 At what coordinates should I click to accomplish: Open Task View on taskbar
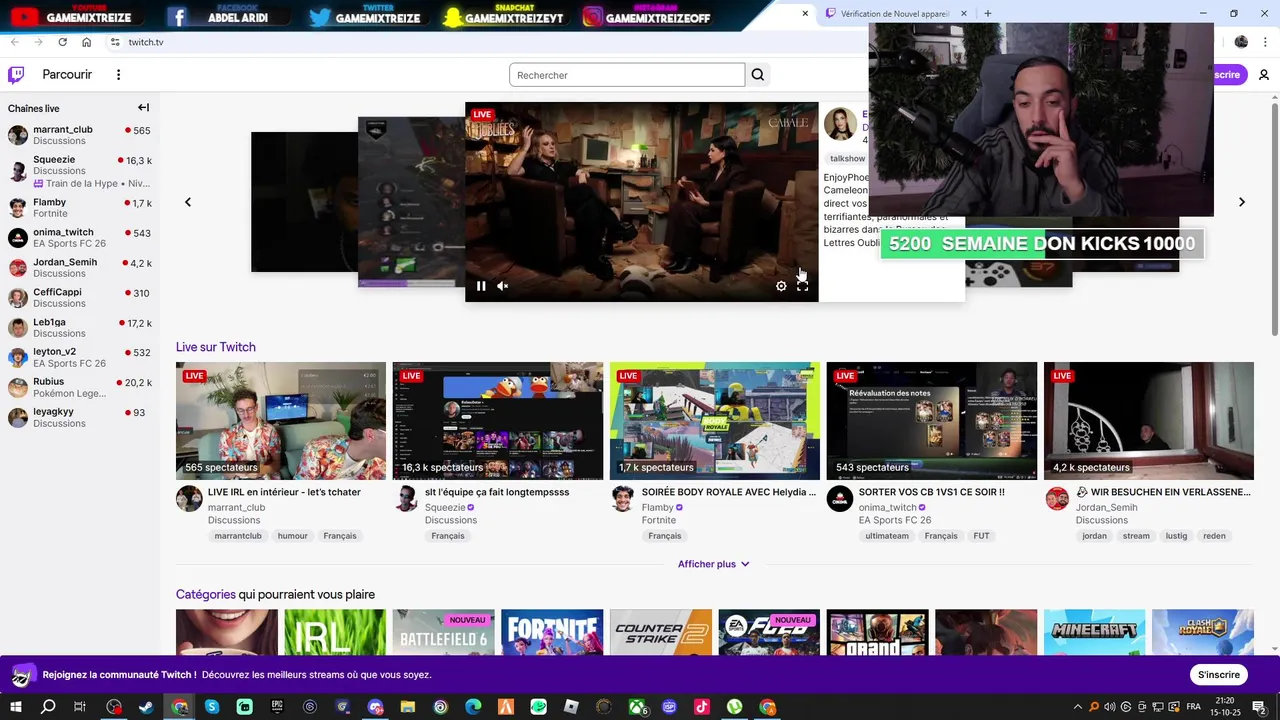tap(80, 707)
